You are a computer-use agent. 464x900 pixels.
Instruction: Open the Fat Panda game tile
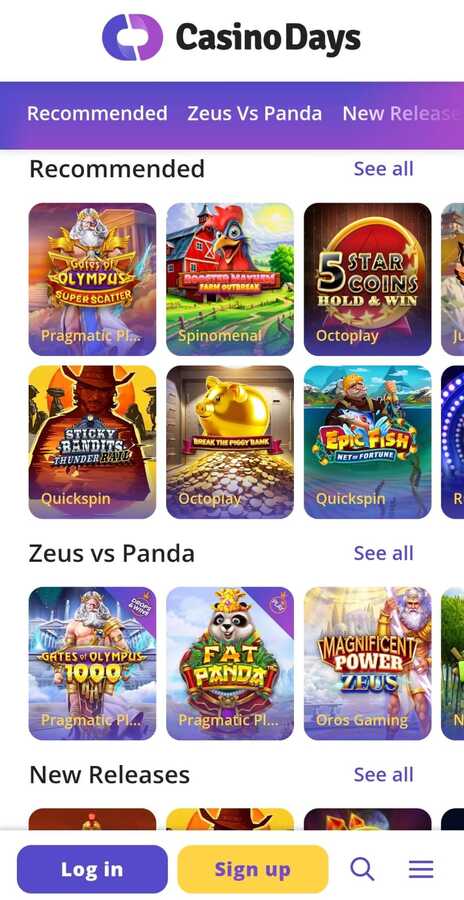click(x=230, y=664)
